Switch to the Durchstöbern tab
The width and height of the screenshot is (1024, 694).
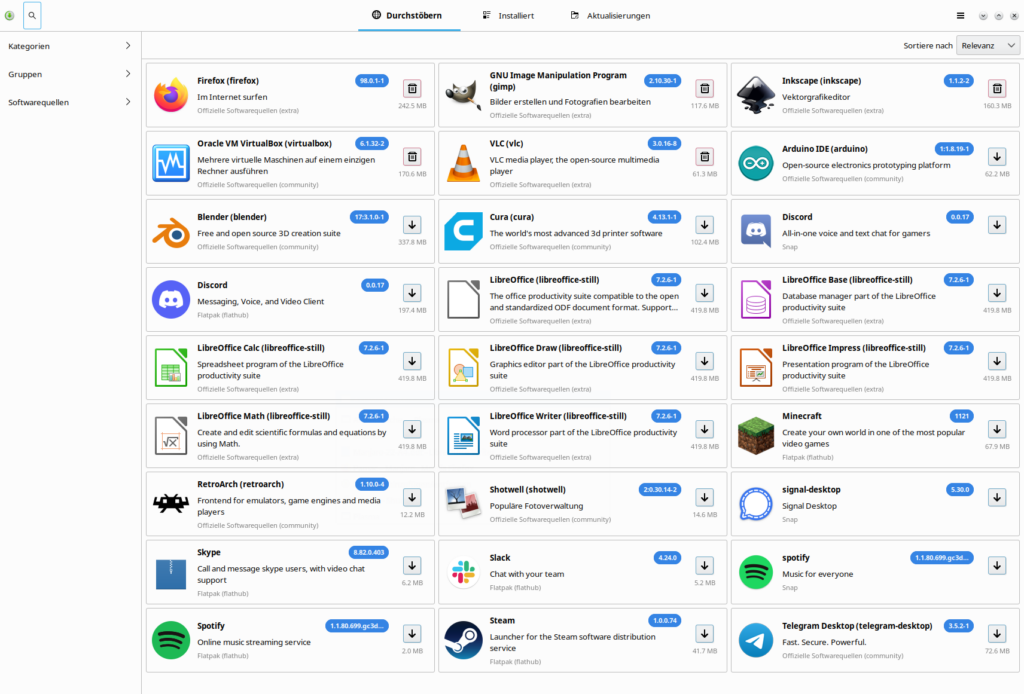(x=408, y=16)
